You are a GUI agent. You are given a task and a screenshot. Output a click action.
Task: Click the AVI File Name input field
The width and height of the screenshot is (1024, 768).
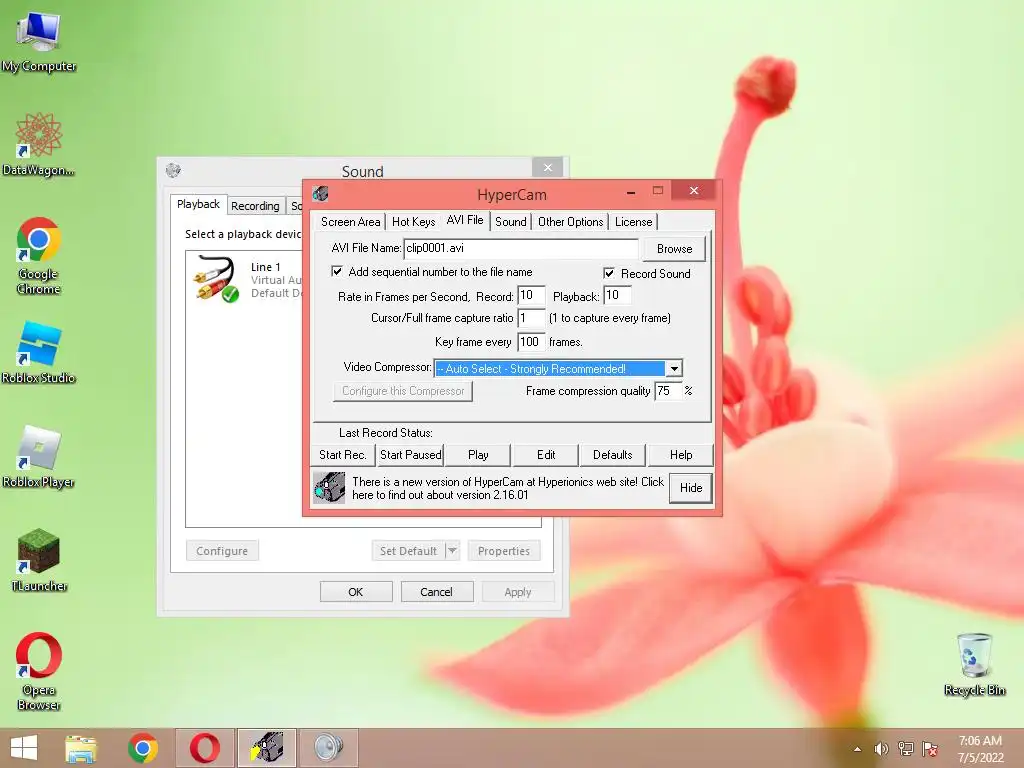pos(521,248)
